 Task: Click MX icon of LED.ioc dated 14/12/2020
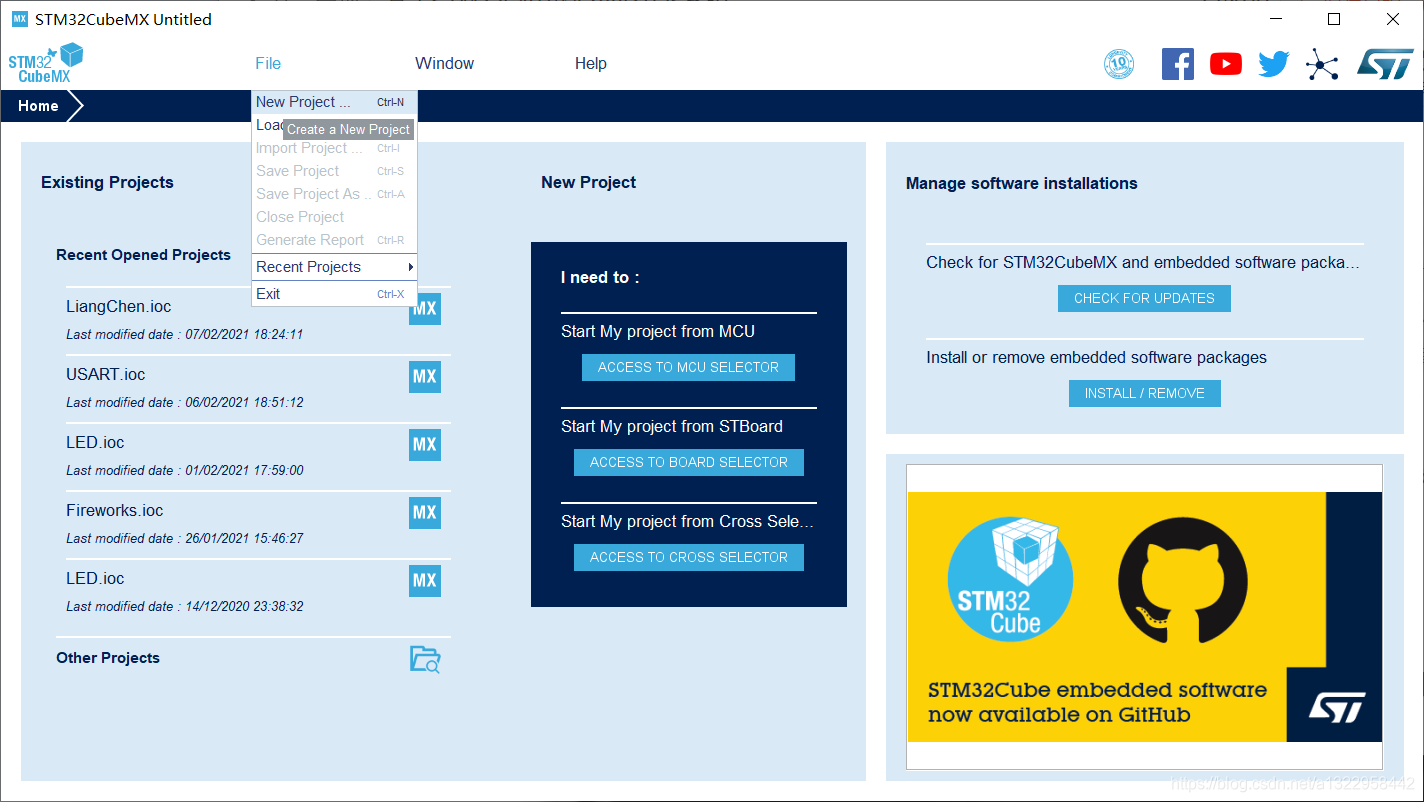(x=425, y=581)
